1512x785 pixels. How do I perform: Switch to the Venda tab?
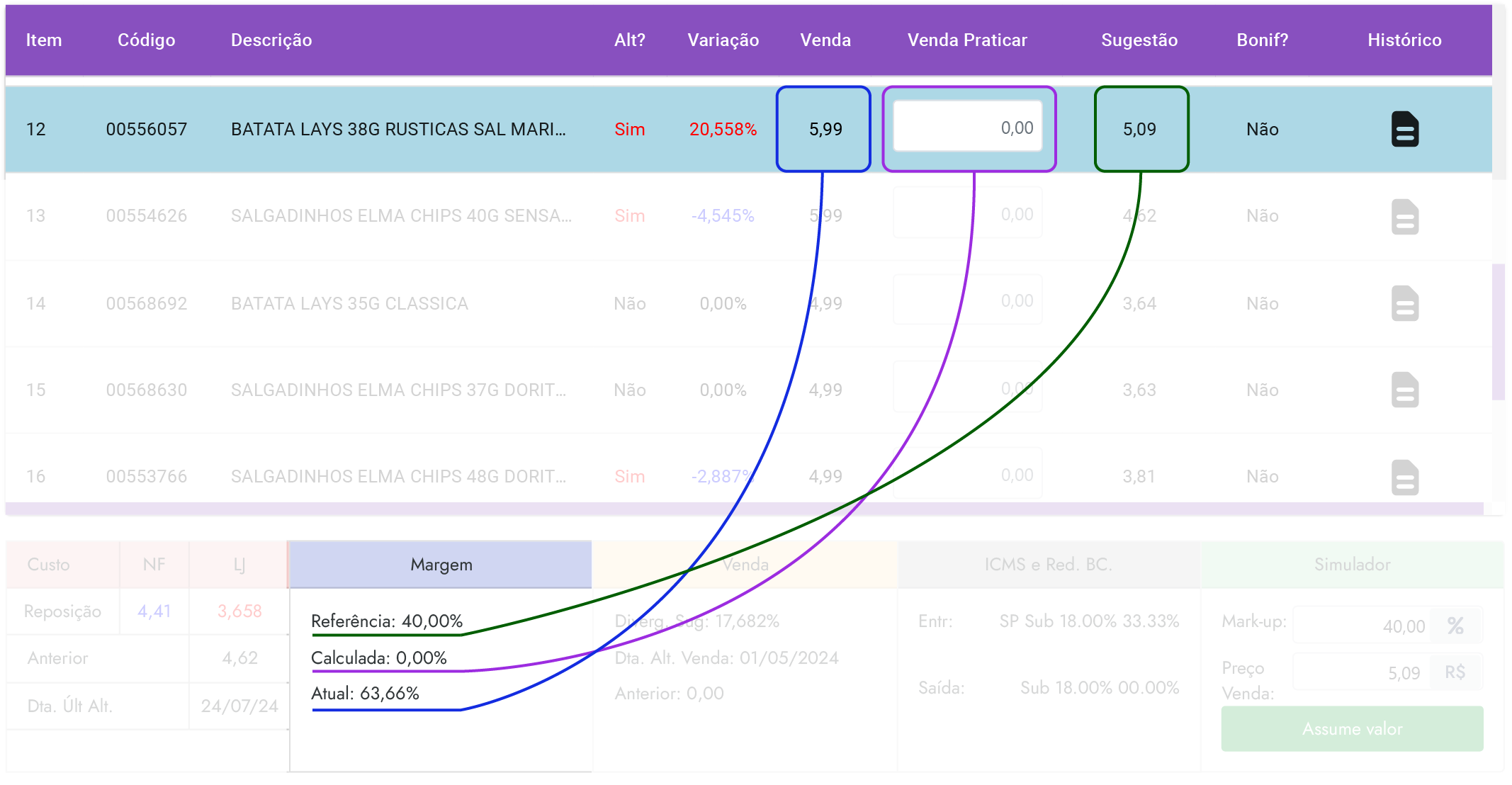[745, 565]
